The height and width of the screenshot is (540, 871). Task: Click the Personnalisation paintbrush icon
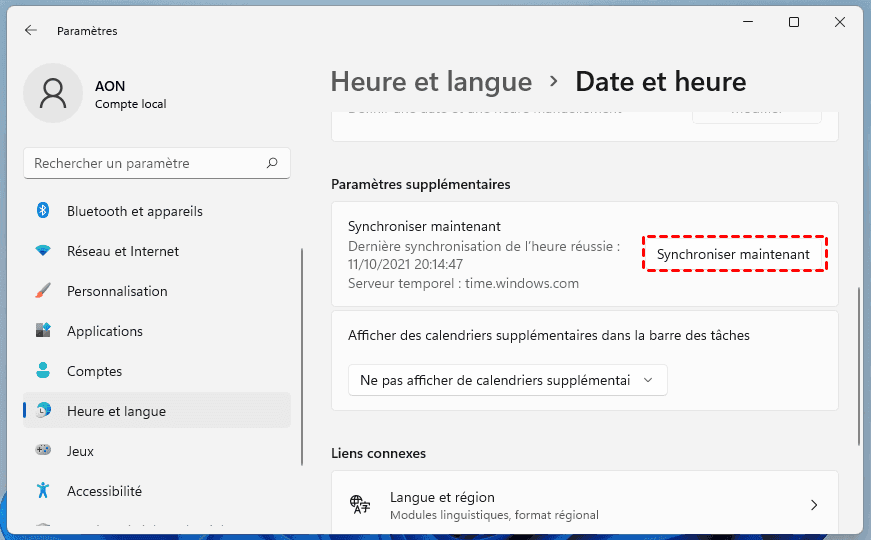[x=43, y=291]
